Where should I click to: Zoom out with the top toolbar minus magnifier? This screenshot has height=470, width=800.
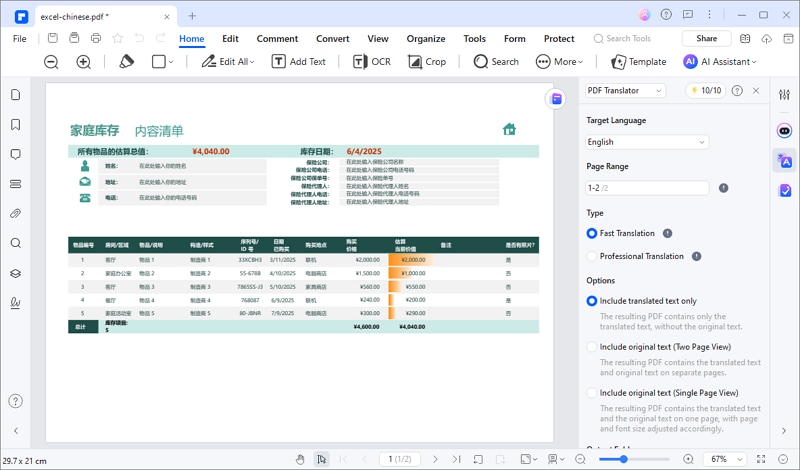tap(51, 62)
